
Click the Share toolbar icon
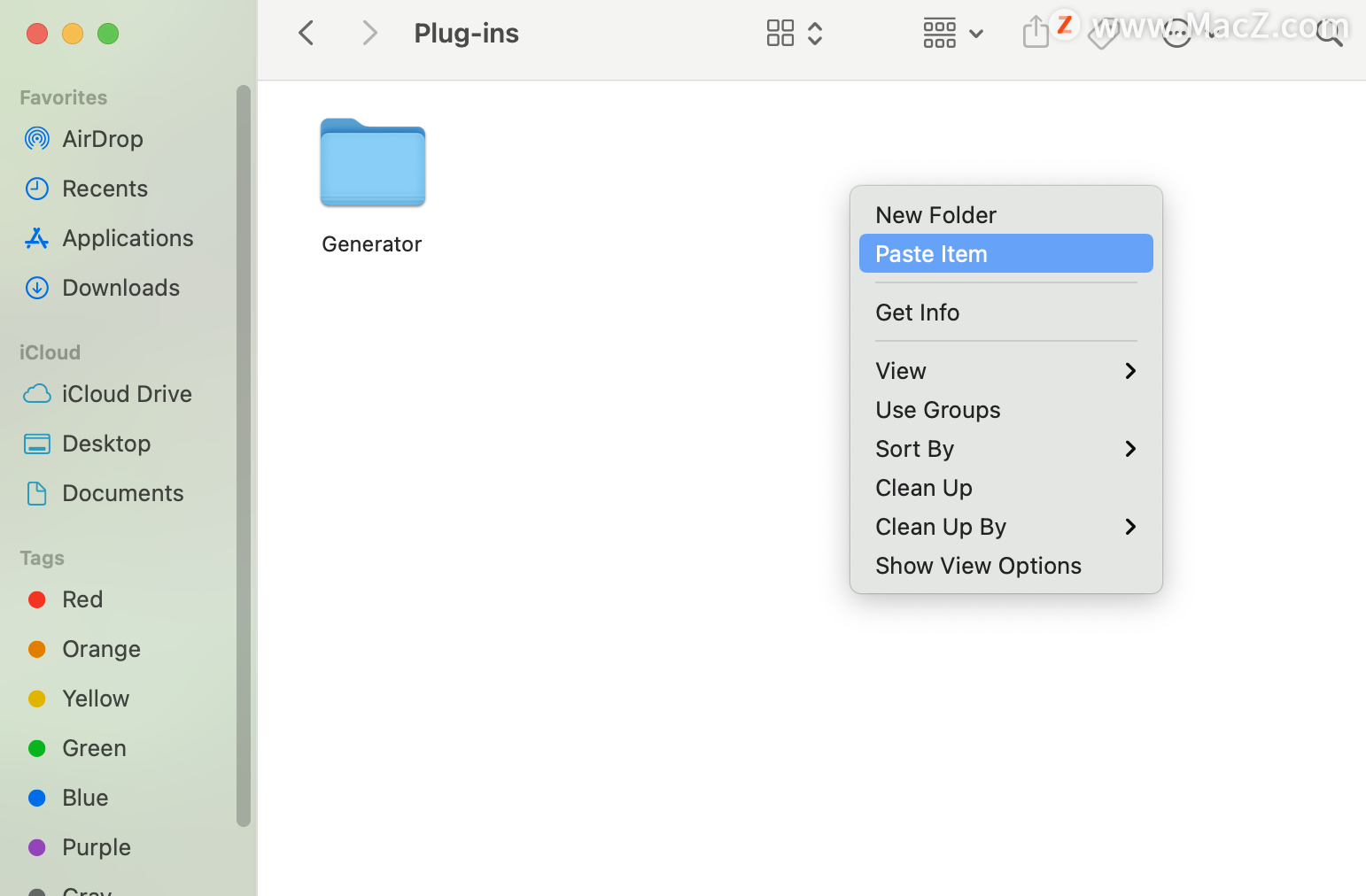pos(1036,33)
